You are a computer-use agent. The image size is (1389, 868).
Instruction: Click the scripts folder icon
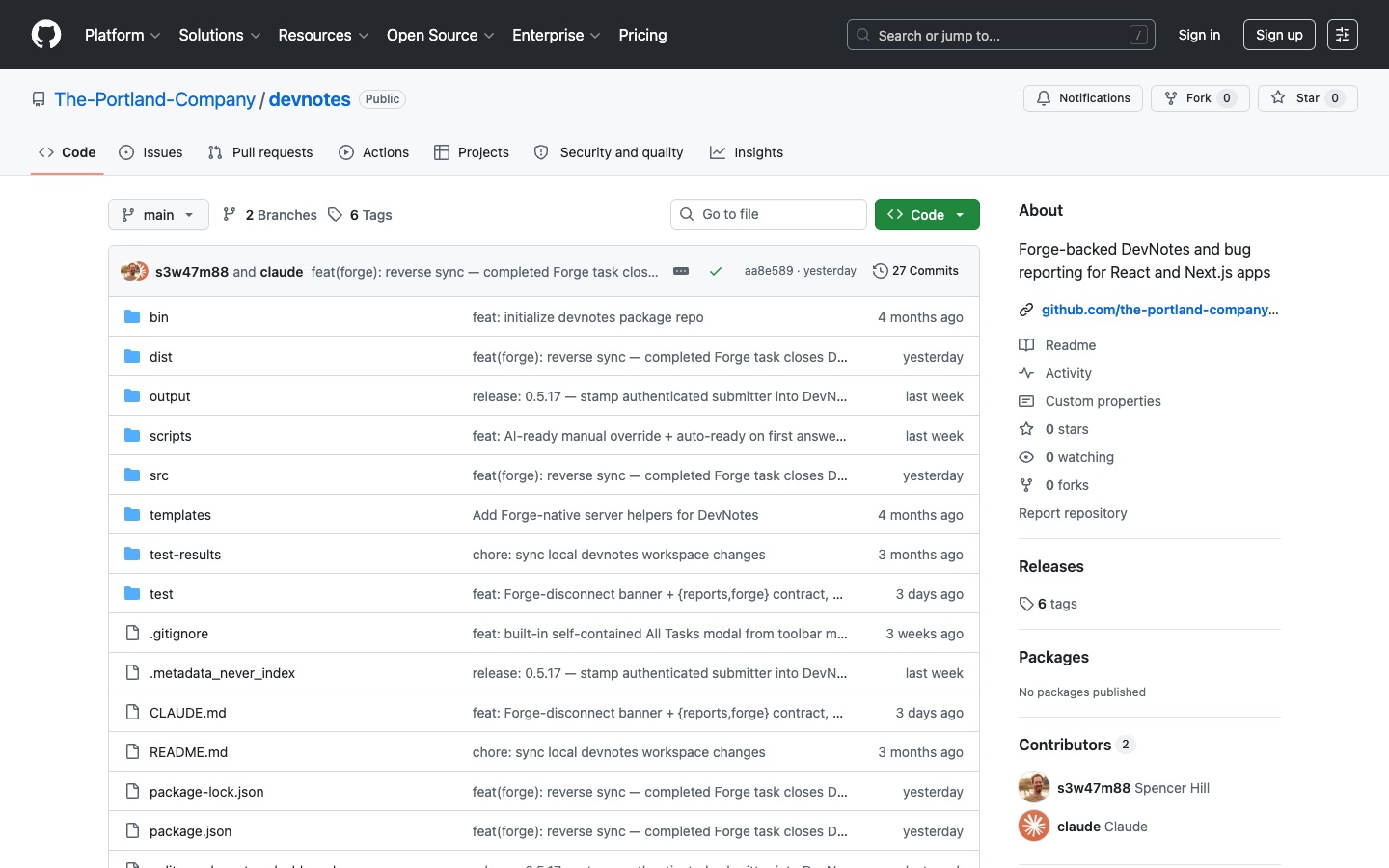point(132,435)
